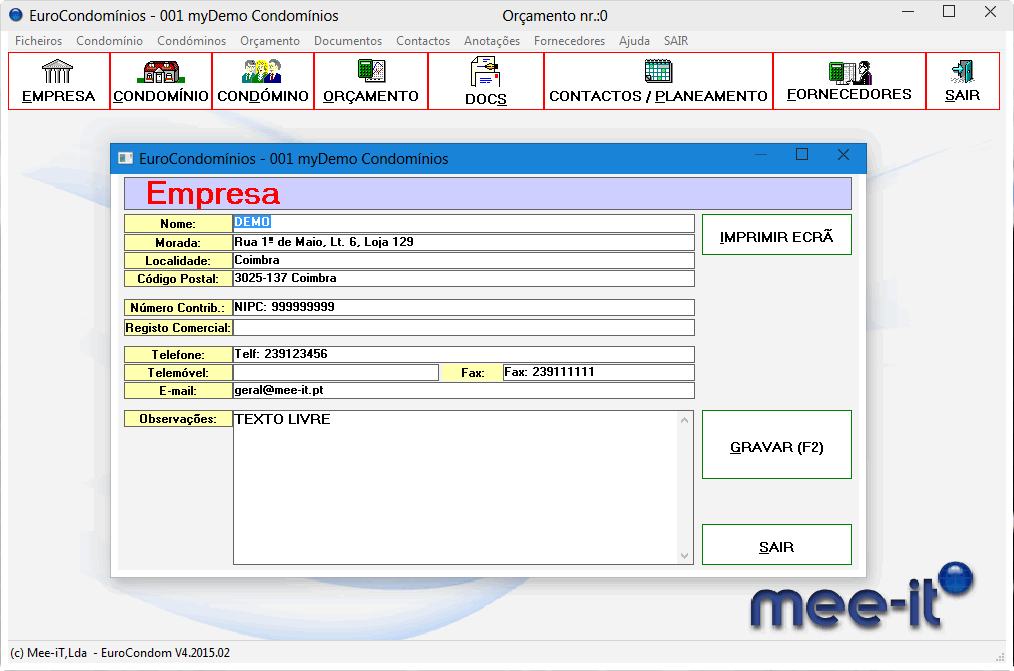The image size is (1014, 671).
Task: Click the Condomínio house icon
Action: tap(160, 72)
